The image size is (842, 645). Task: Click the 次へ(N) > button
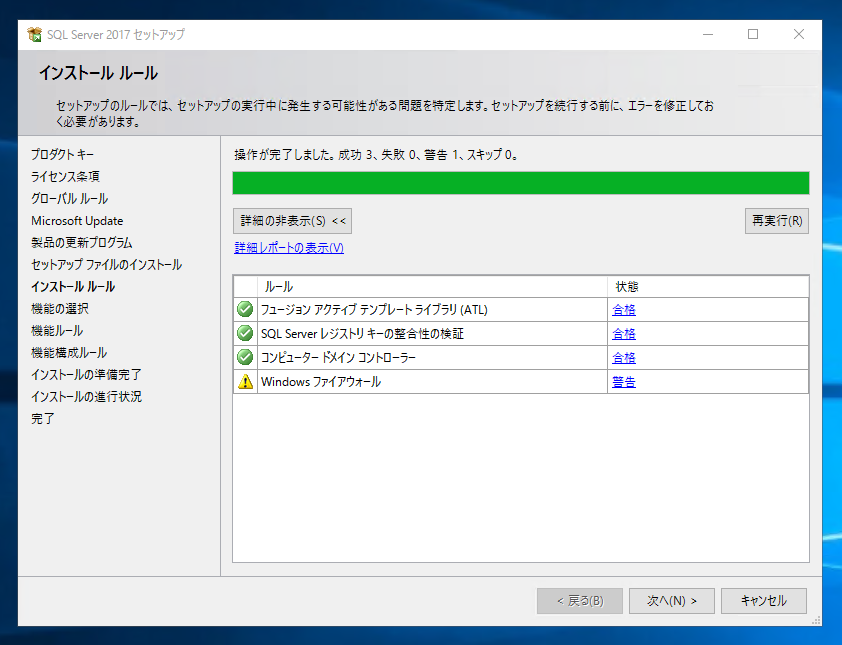coord(672,600)
